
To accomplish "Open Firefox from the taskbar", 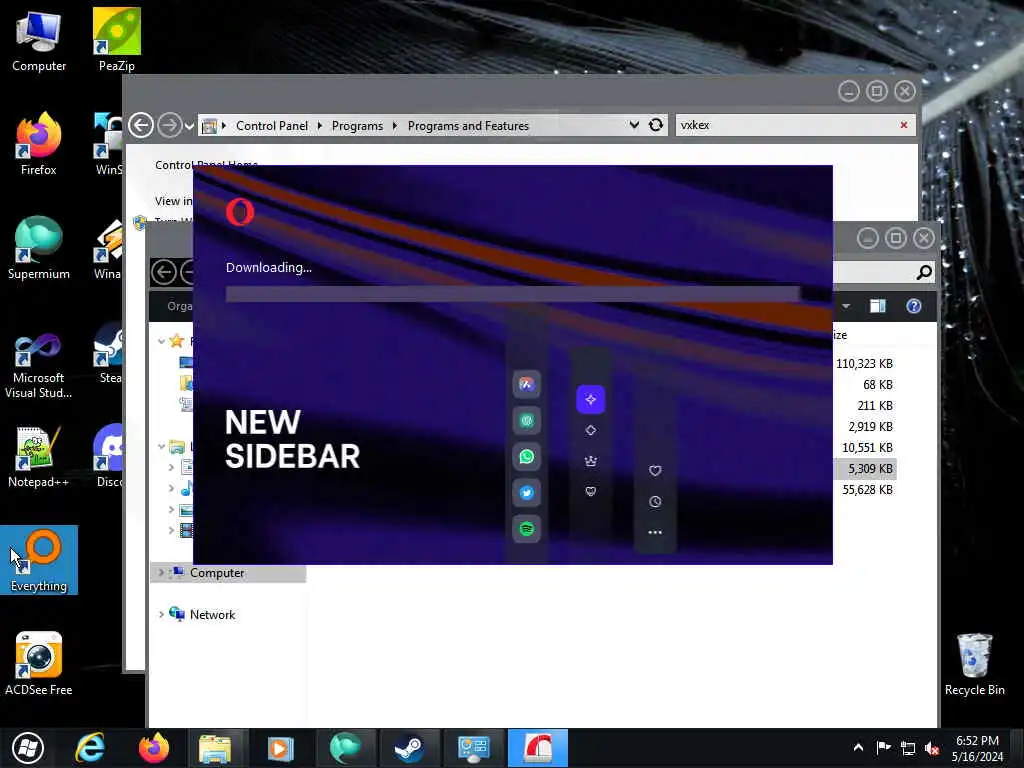I will point(154,748).
